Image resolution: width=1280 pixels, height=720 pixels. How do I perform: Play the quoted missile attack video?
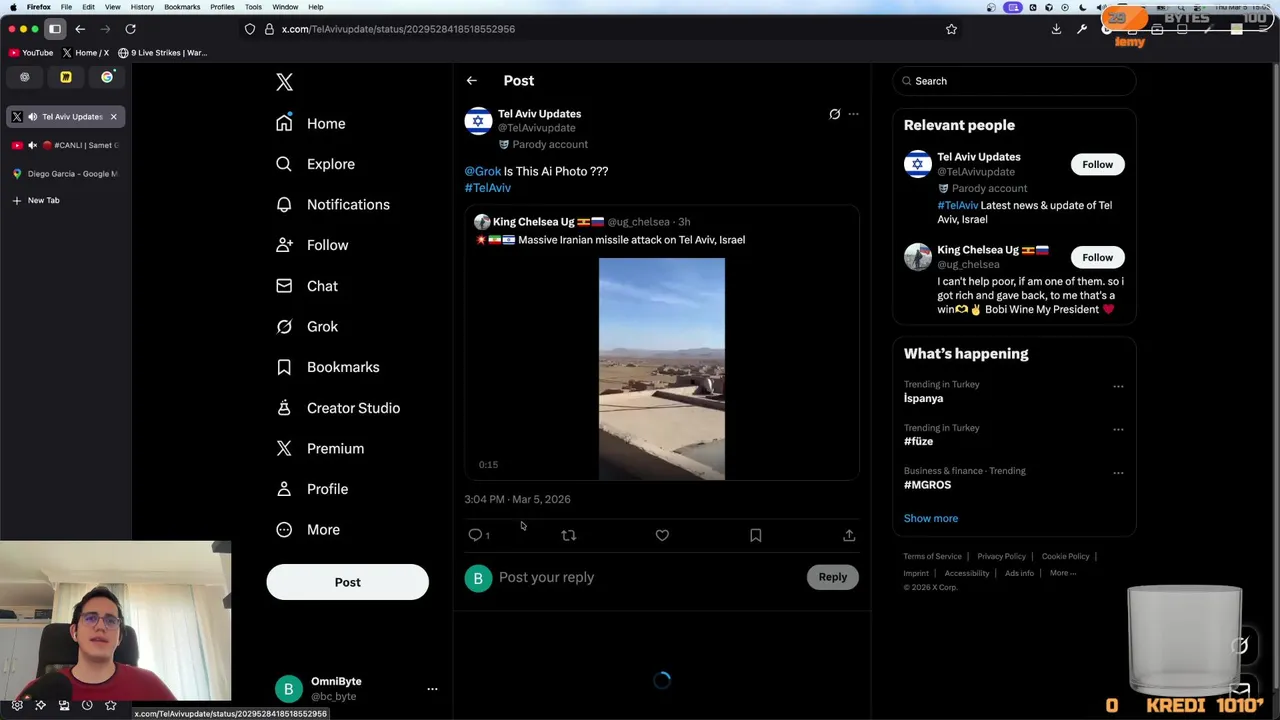pyautogui.click(x=662, y=369)
